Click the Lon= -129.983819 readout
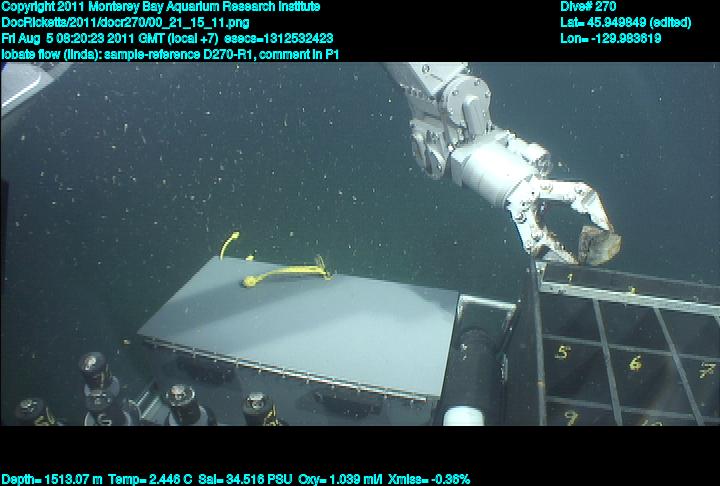This screenshot has width=720, height=486. click(x=611, y=38)
